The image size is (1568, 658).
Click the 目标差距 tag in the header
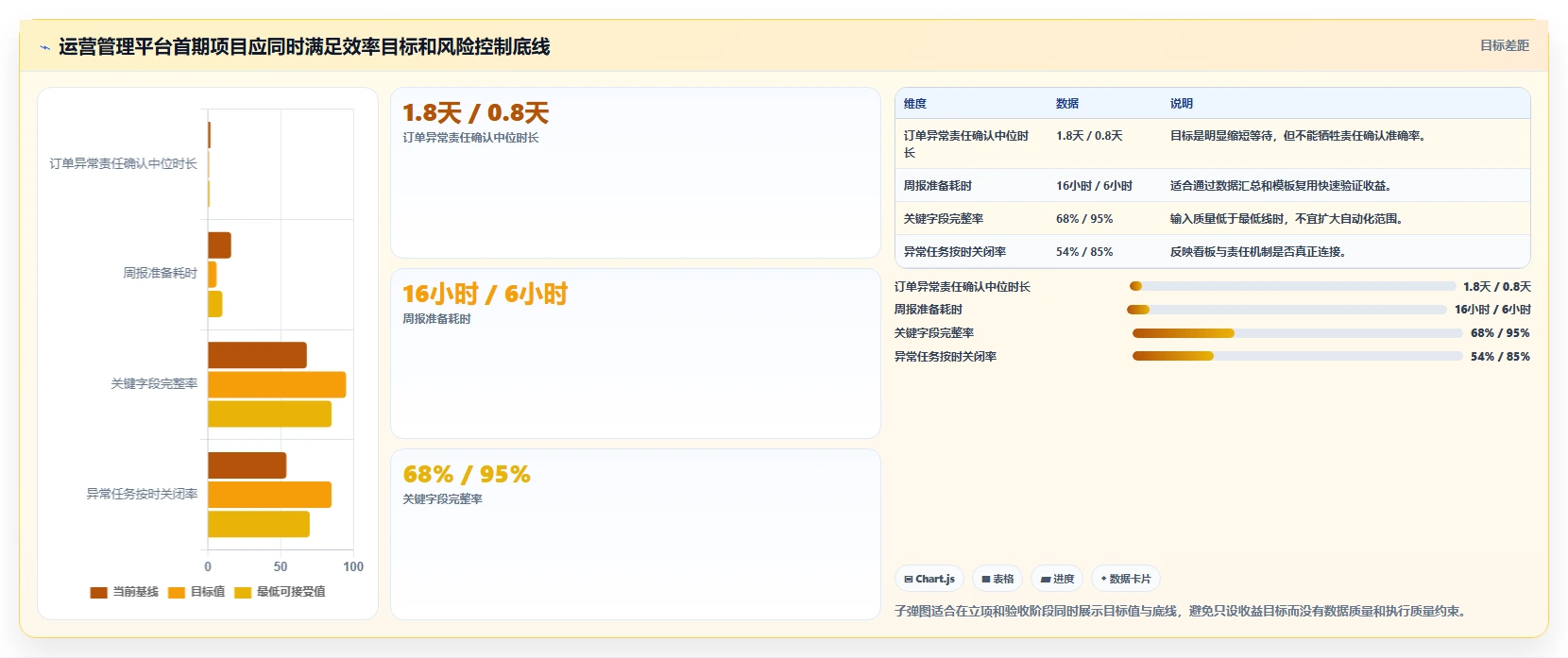click(x=1504, y=45)
